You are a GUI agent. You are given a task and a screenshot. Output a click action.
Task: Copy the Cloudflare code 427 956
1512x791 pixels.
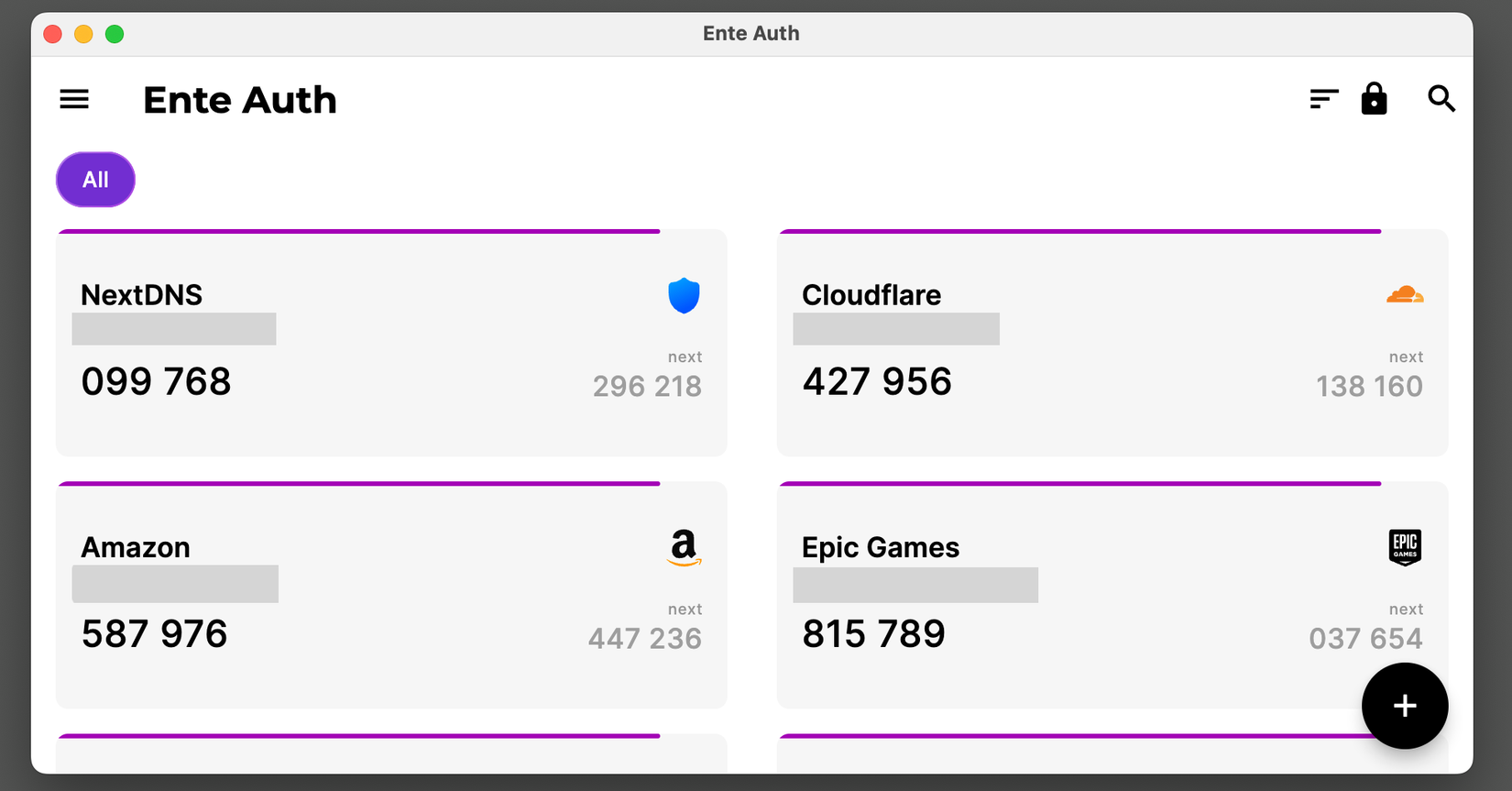[x=877, y=380]
